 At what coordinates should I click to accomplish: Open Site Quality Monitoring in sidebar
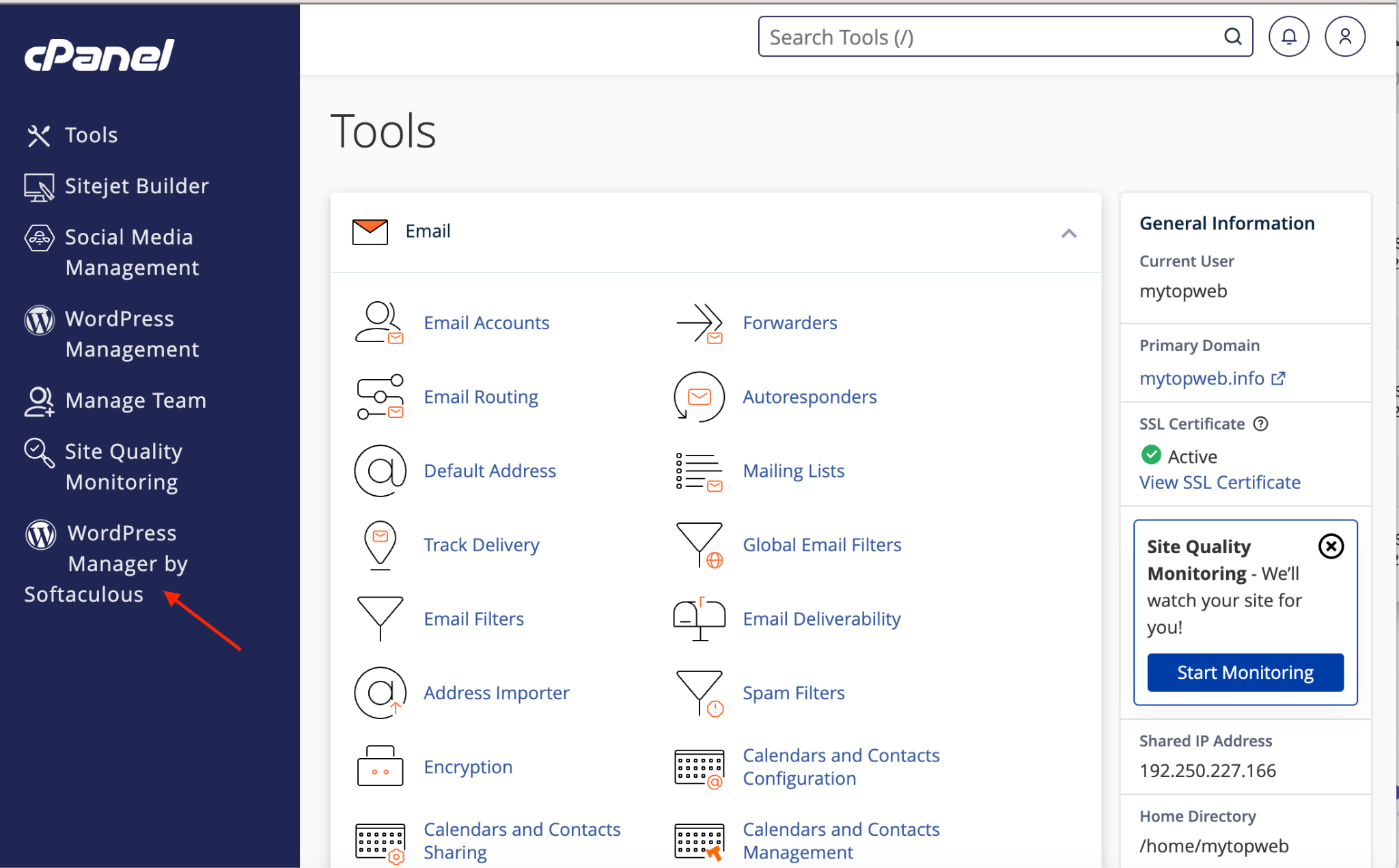tap(104, 466)
